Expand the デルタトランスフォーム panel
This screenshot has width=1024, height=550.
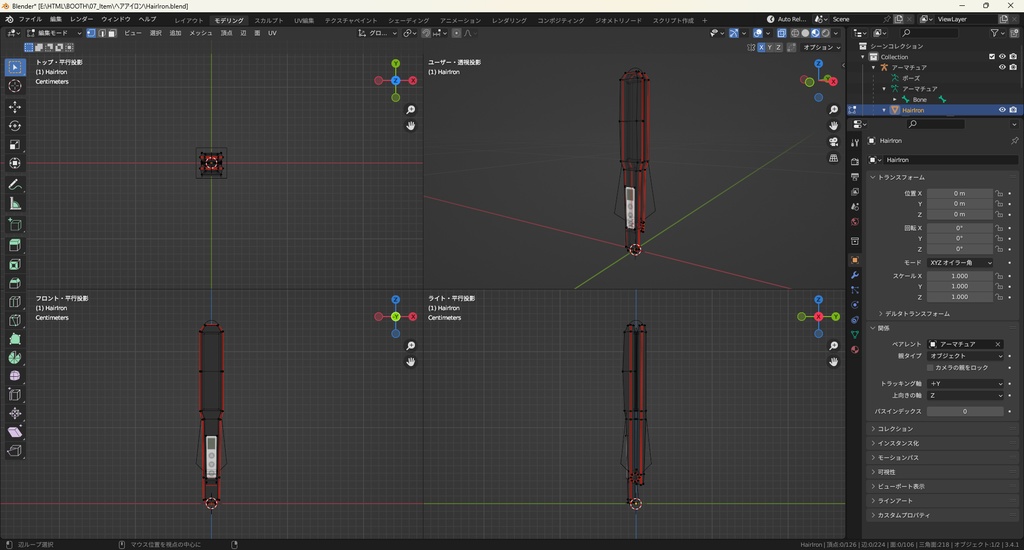pos(916,313)
